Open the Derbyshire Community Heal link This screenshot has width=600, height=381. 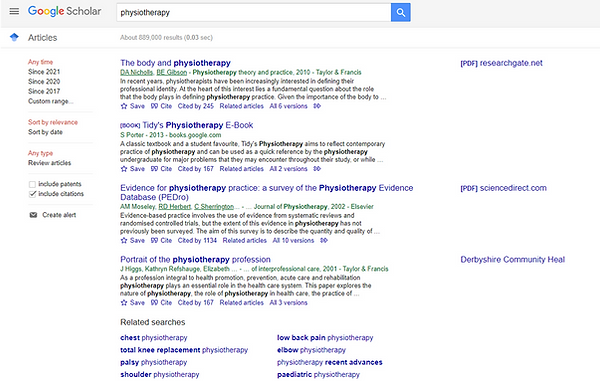click(512, 259)
